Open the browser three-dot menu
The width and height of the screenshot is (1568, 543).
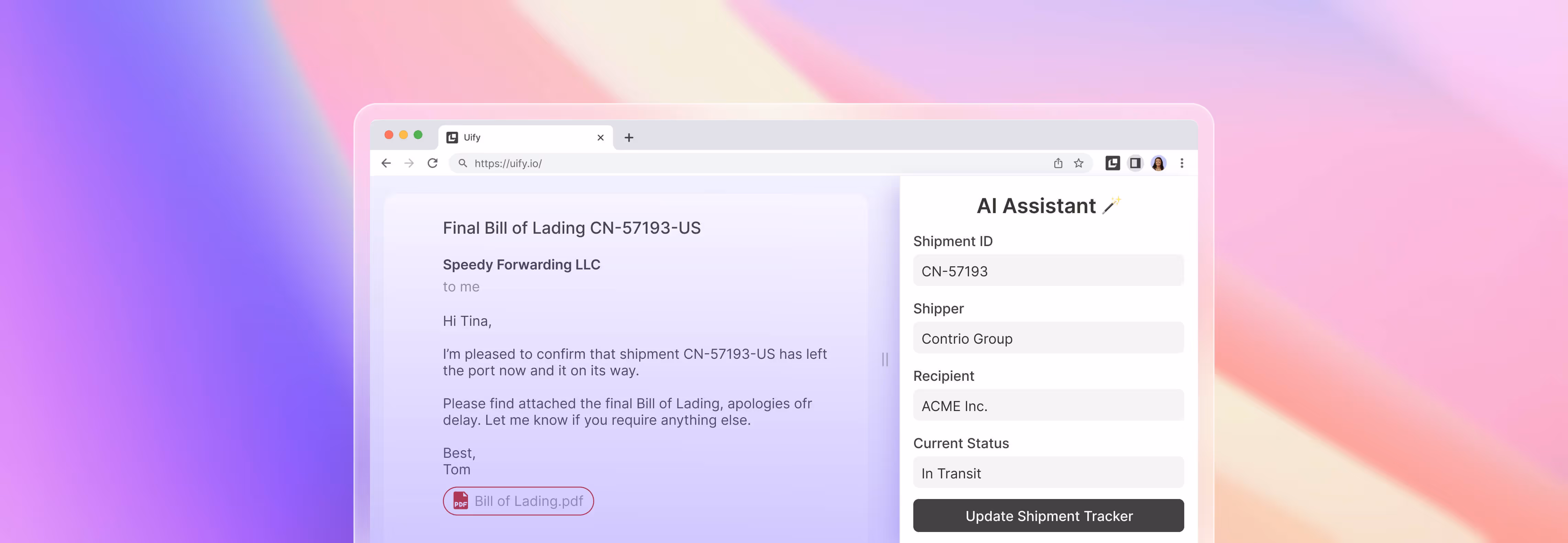[1182, 163]
